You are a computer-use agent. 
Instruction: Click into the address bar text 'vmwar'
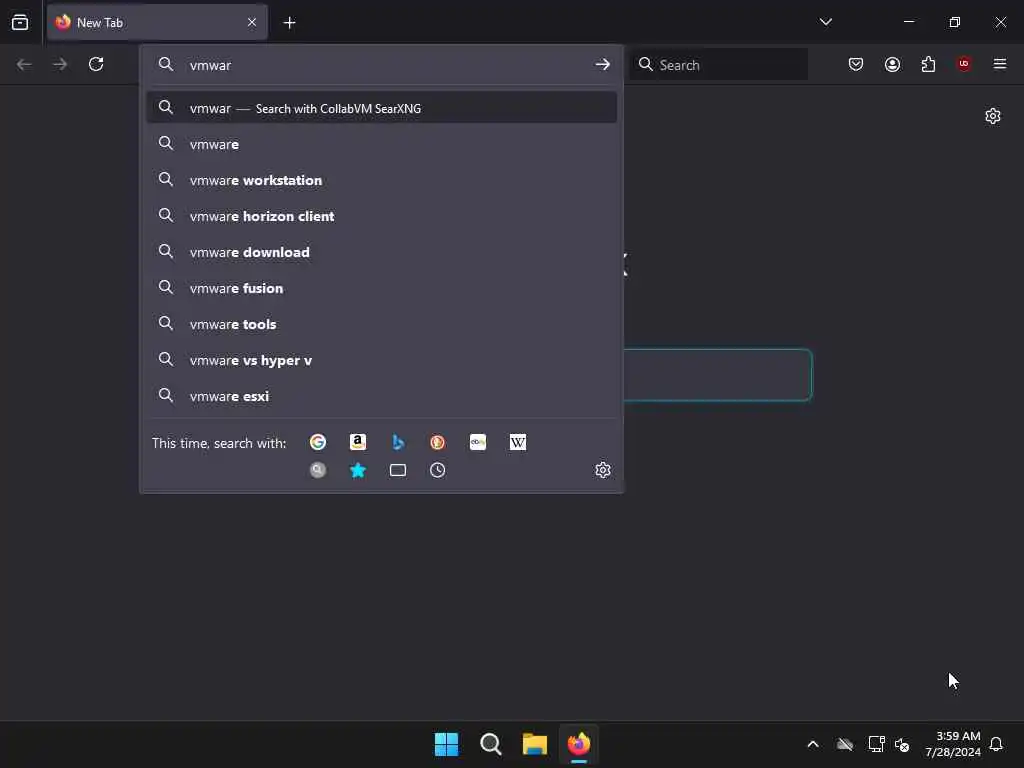coord(210,65)
